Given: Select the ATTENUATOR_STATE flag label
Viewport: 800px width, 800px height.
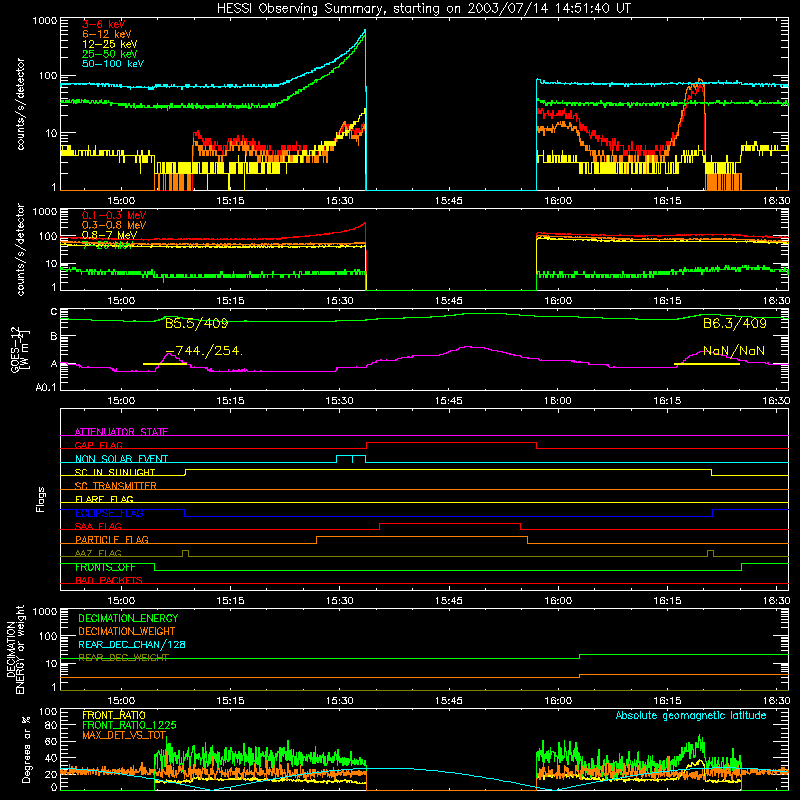Looking at the screenshot, I should point(121,432).
